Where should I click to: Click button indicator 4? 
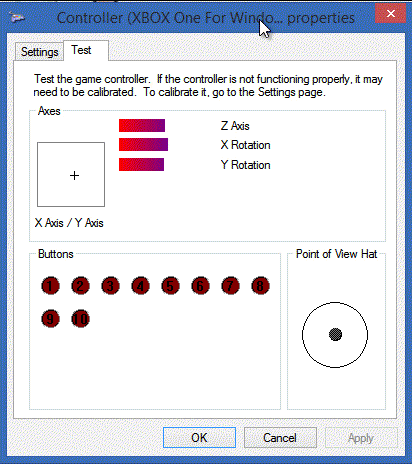coord(140,286)
